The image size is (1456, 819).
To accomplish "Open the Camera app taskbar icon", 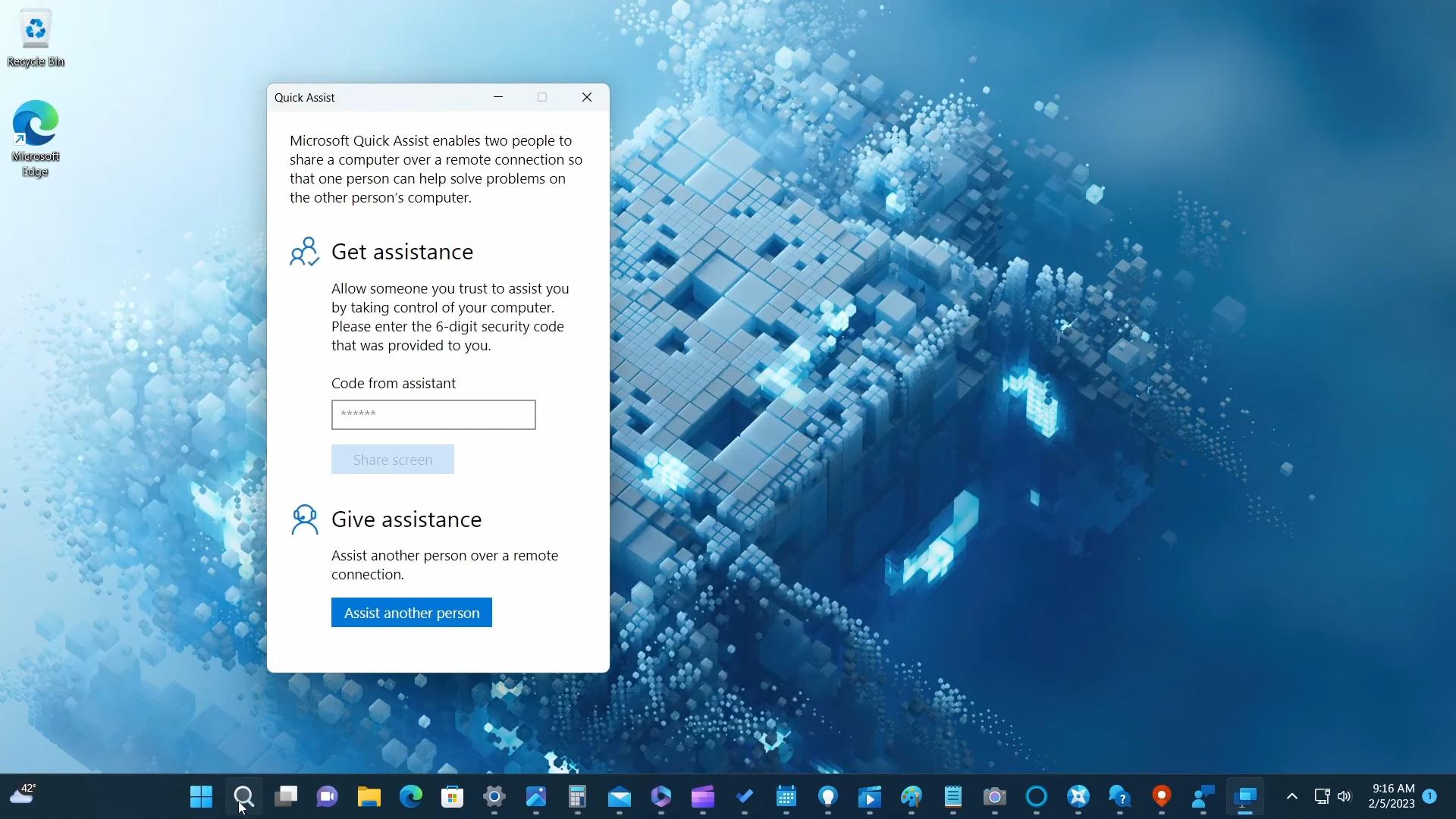I will point(994,797).
